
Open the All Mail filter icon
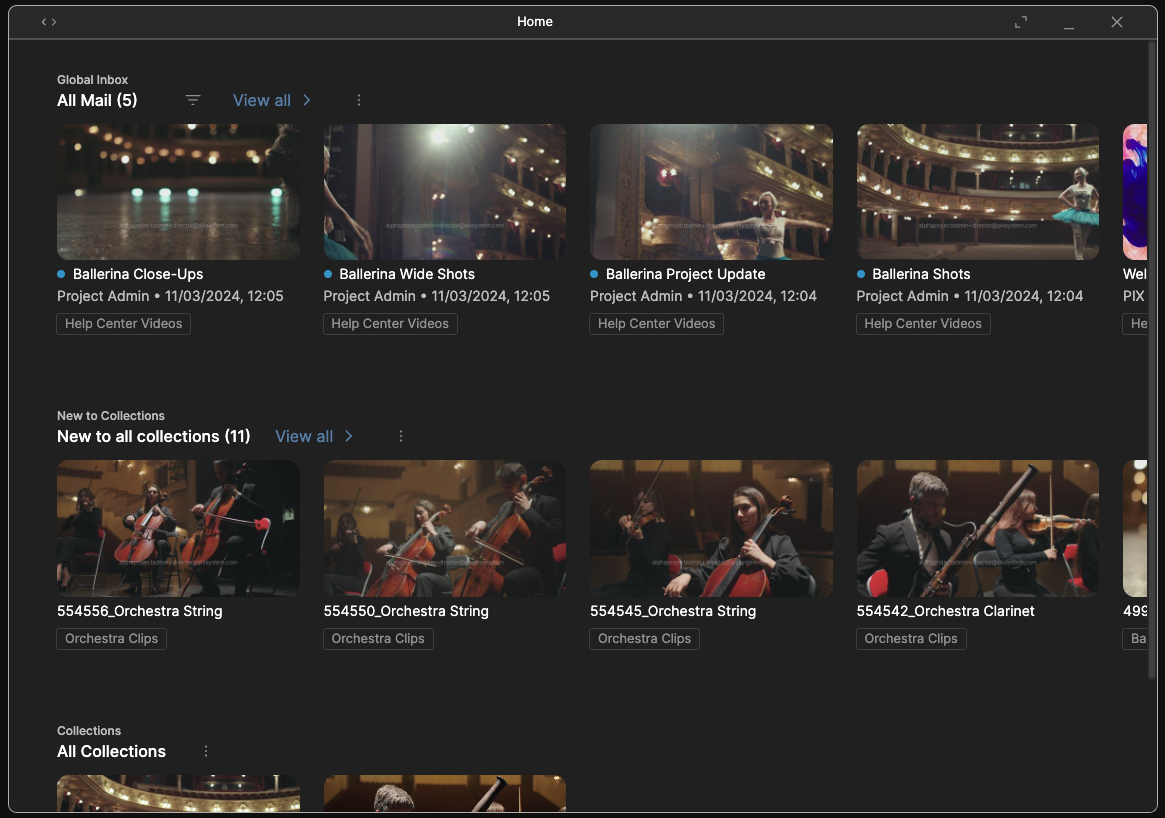click(192, 100)
